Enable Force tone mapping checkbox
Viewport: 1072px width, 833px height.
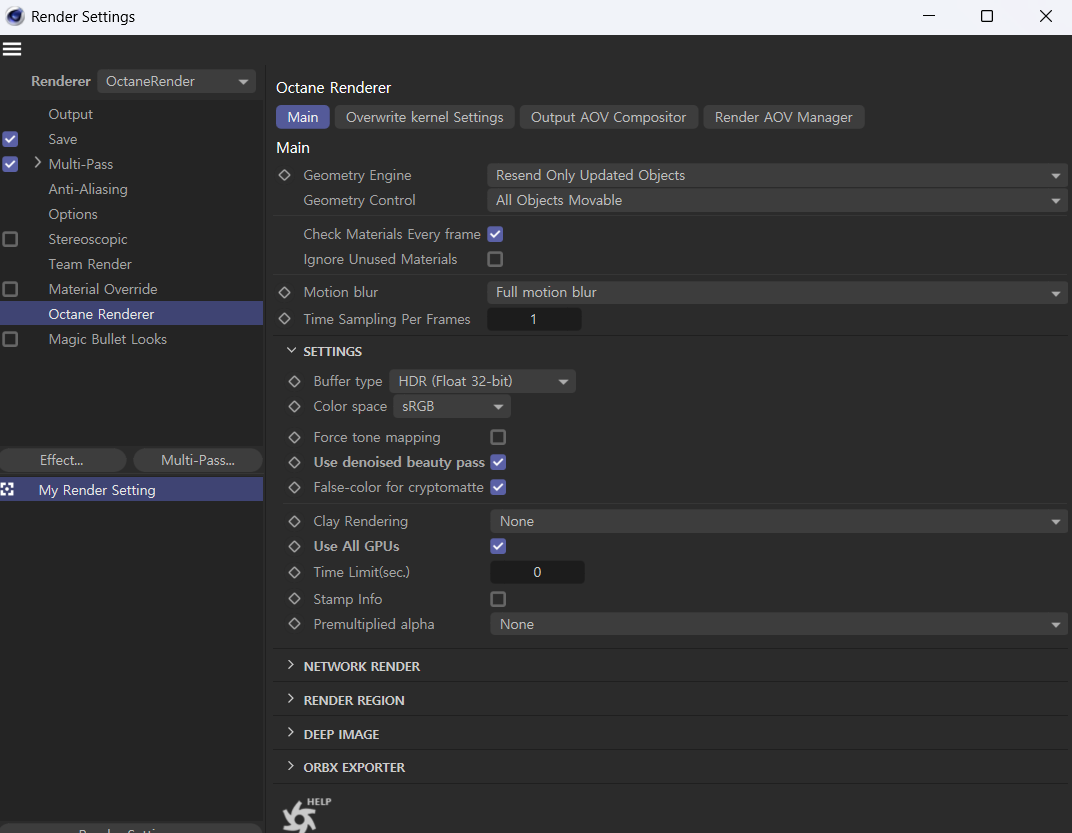498,437
